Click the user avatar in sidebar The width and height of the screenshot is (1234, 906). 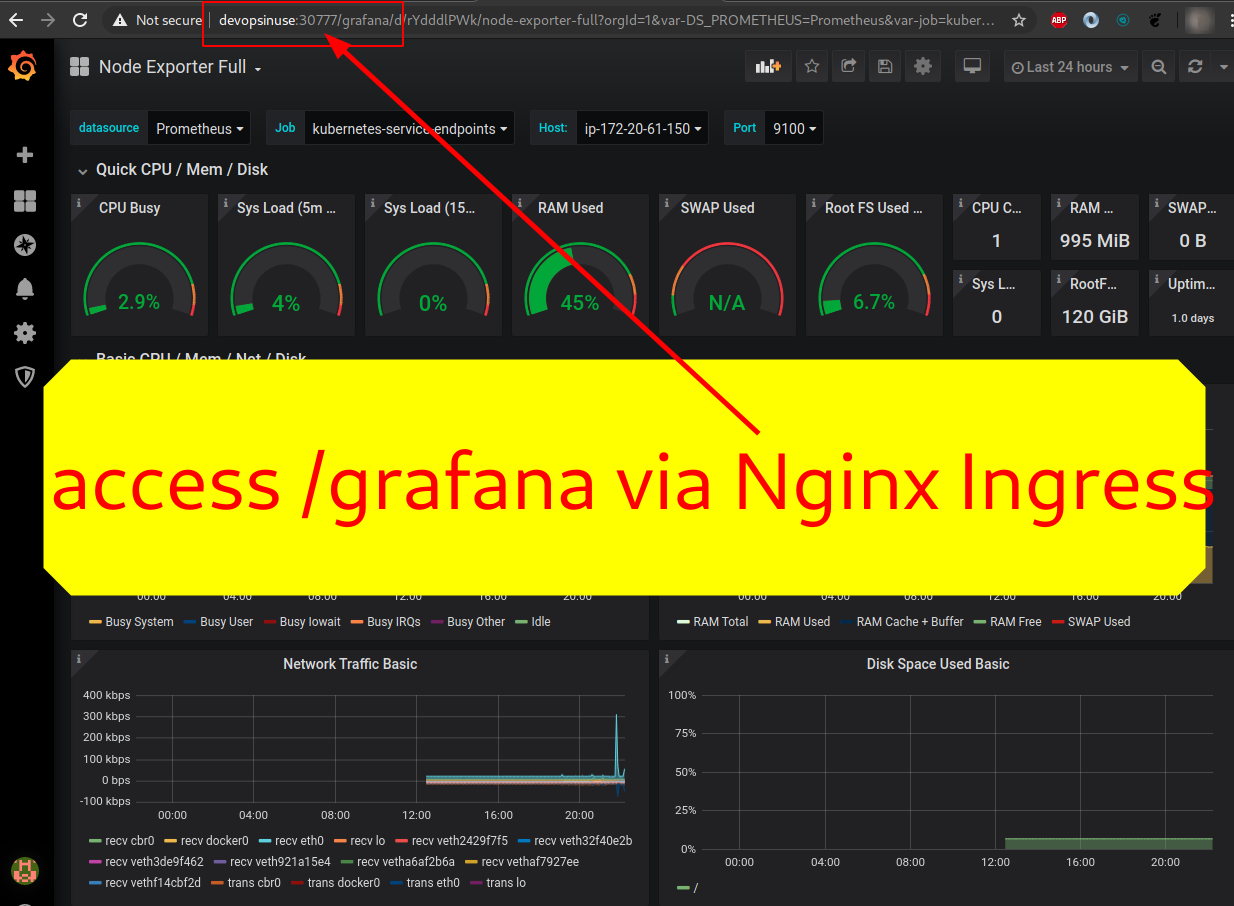coord(24,870)
